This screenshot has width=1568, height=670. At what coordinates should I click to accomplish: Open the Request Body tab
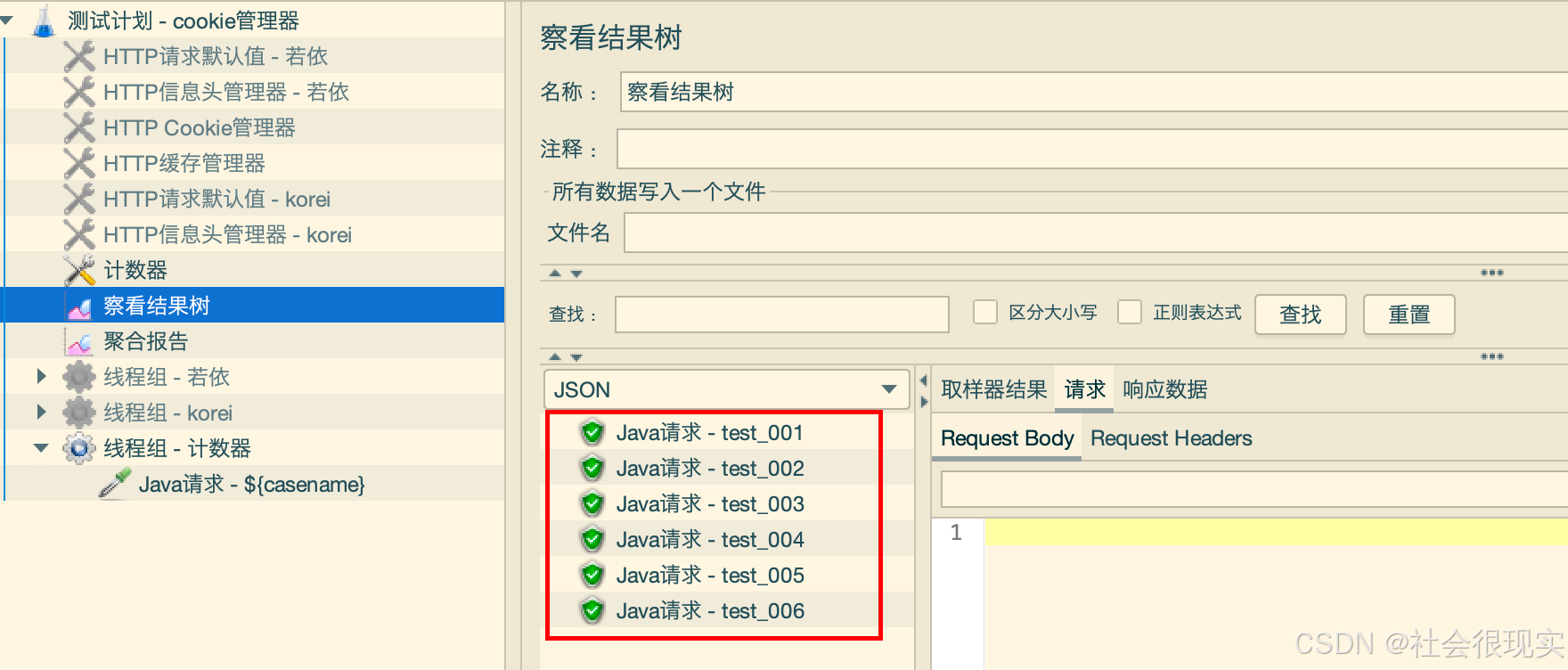click(1007, 438)
